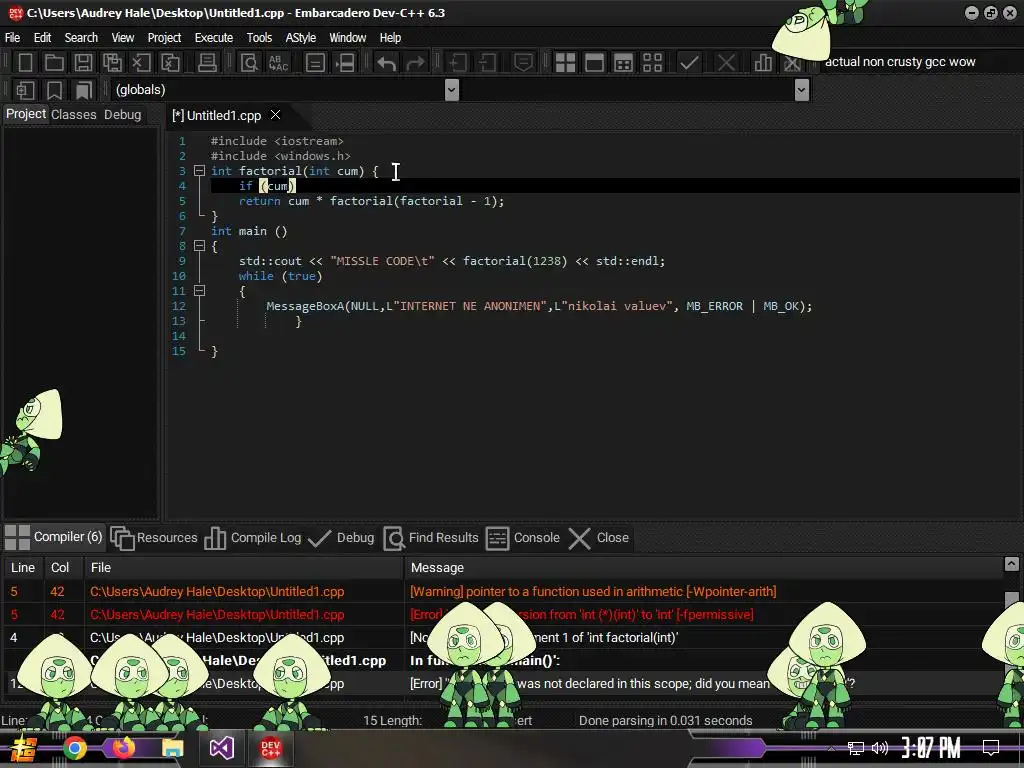The image size is (1024, 768).
Task: Open the File menu
Action: click(x=12, y=38)
